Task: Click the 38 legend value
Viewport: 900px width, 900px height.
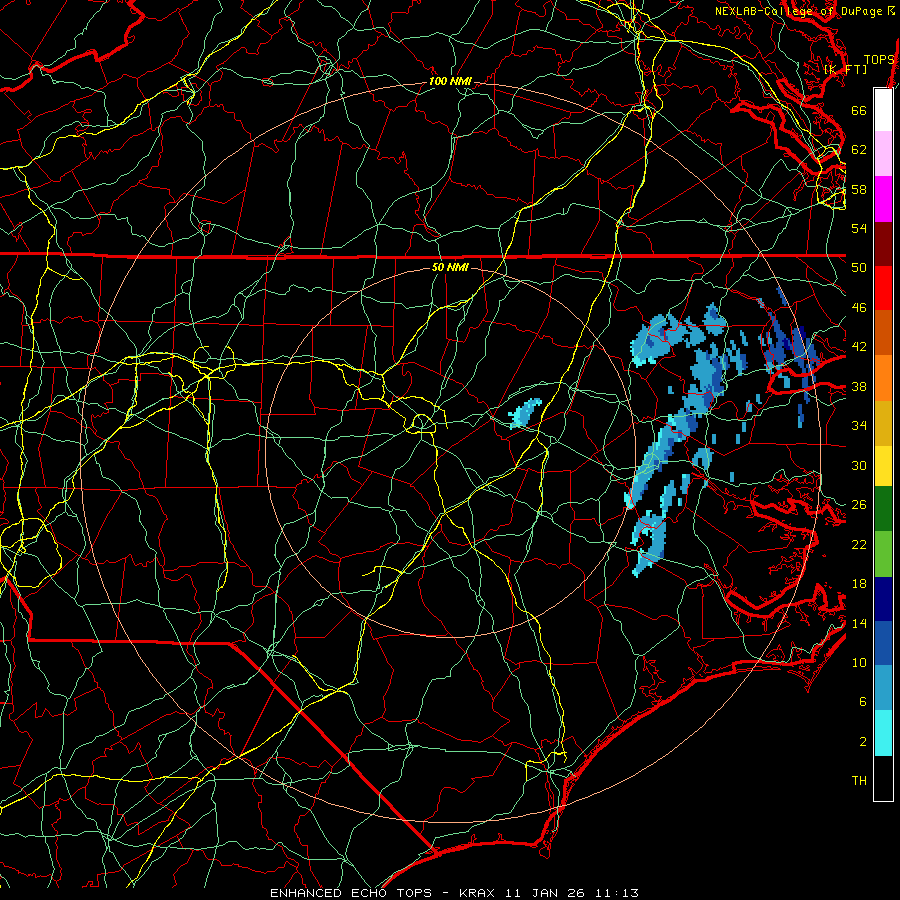Action: coord(859,386)
